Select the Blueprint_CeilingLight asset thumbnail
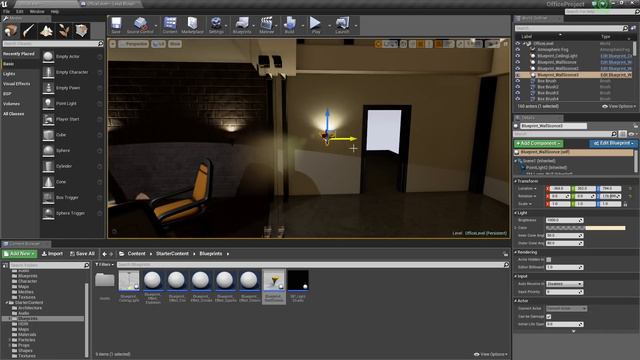This screenshot has height=360, width=640. [x=129, y=287]
